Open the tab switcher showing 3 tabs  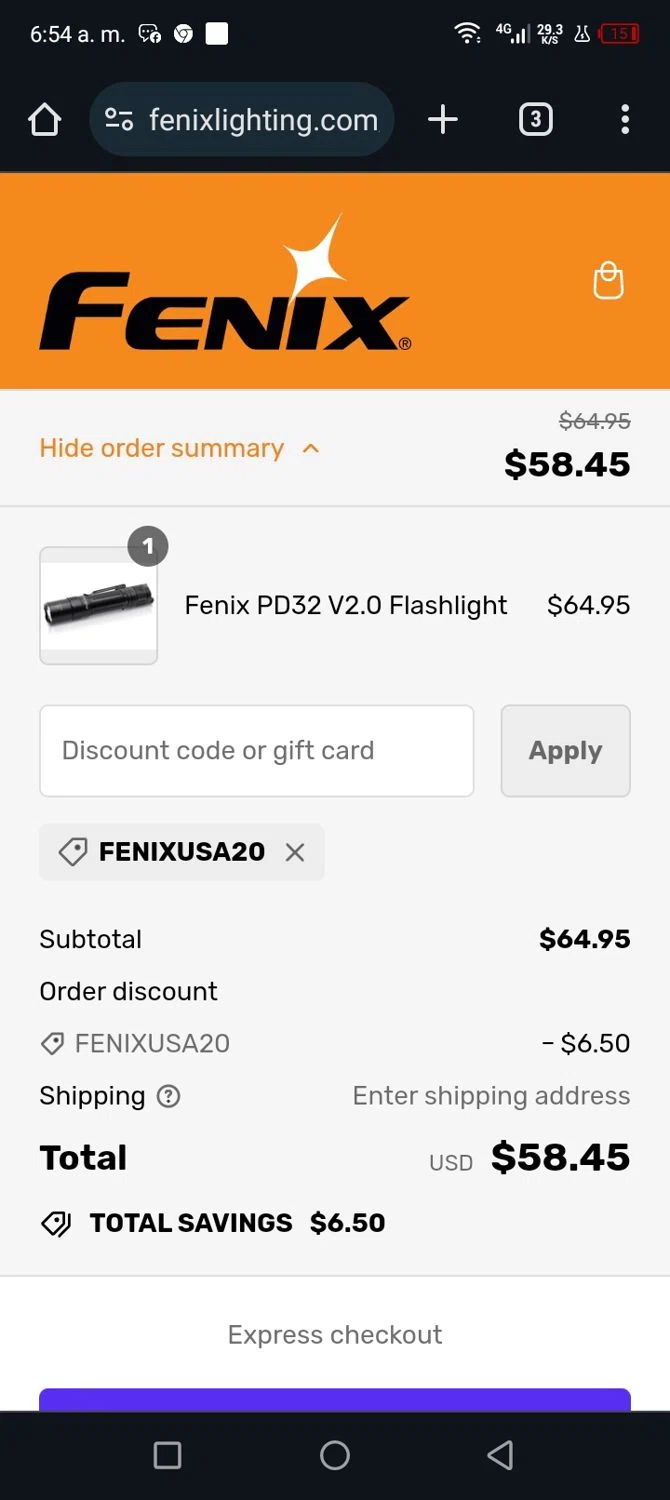535,120
